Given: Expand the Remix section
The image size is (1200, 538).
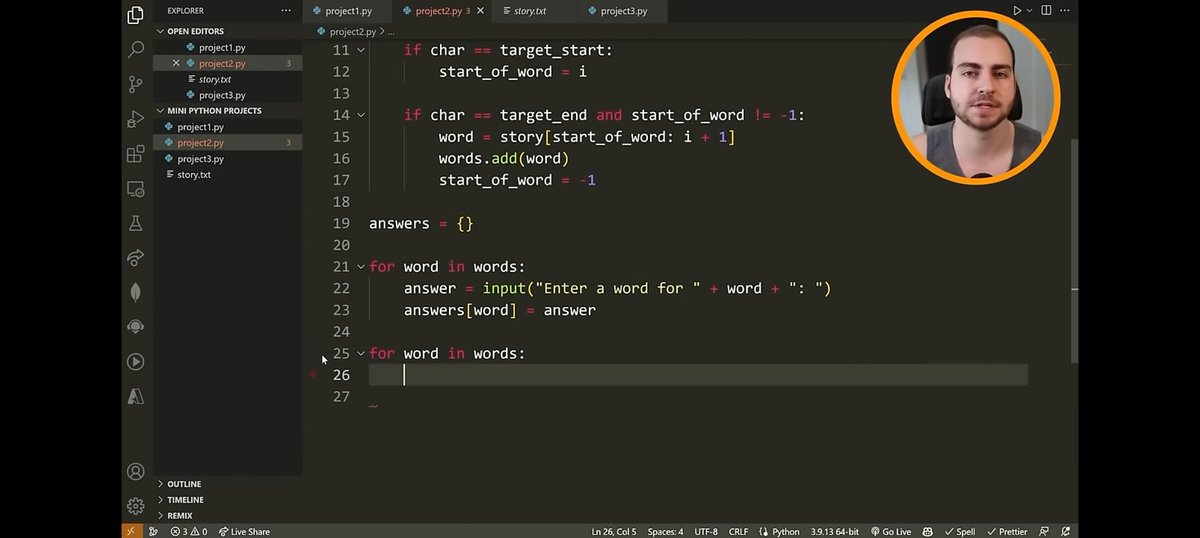Looking at the screenshot, I should (228, 516).
